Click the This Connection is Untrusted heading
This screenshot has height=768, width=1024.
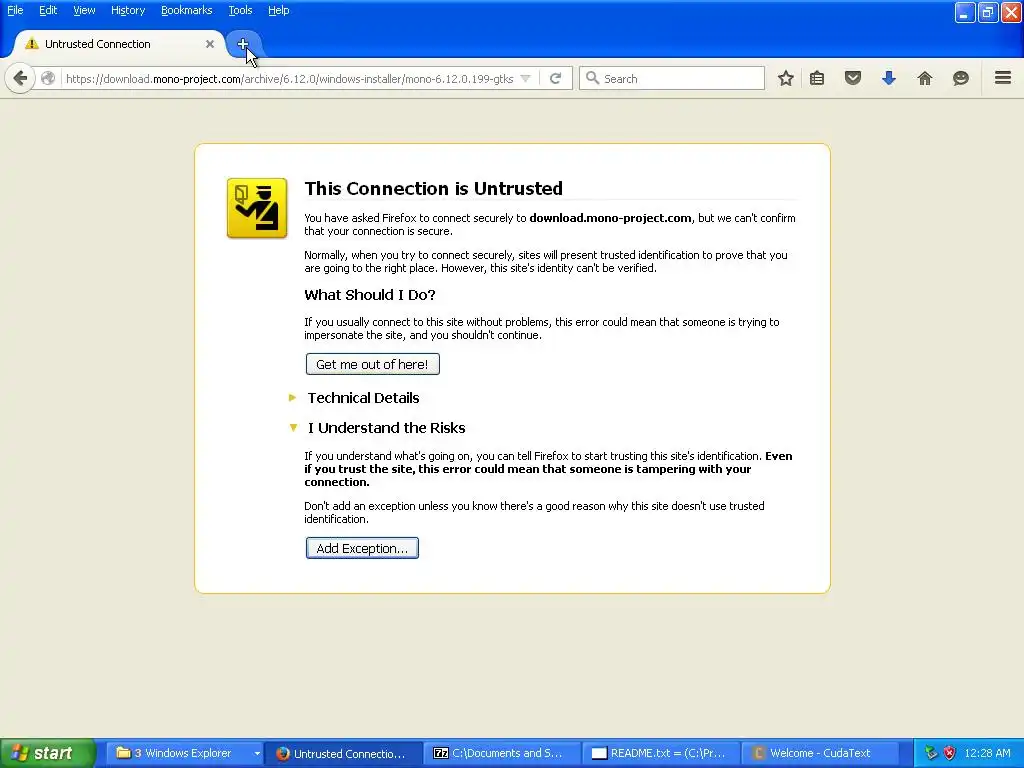[434, 188]
